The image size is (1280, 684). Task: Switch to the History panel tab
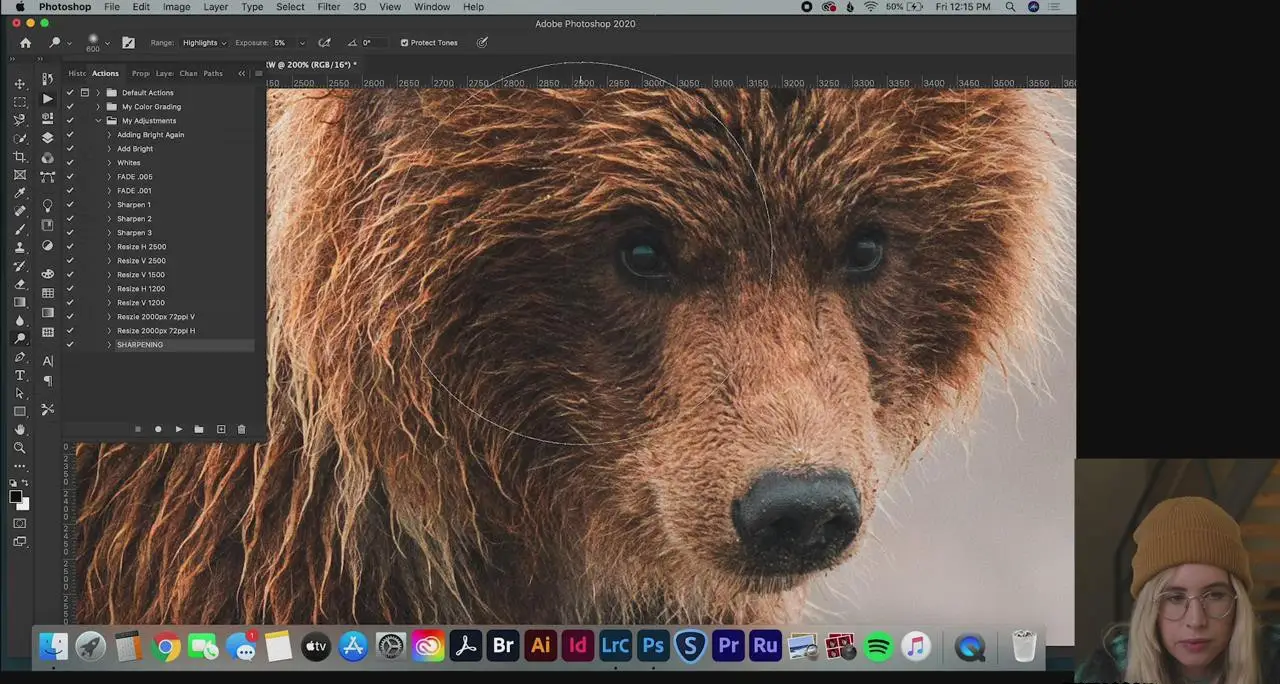tap(77, 73)
